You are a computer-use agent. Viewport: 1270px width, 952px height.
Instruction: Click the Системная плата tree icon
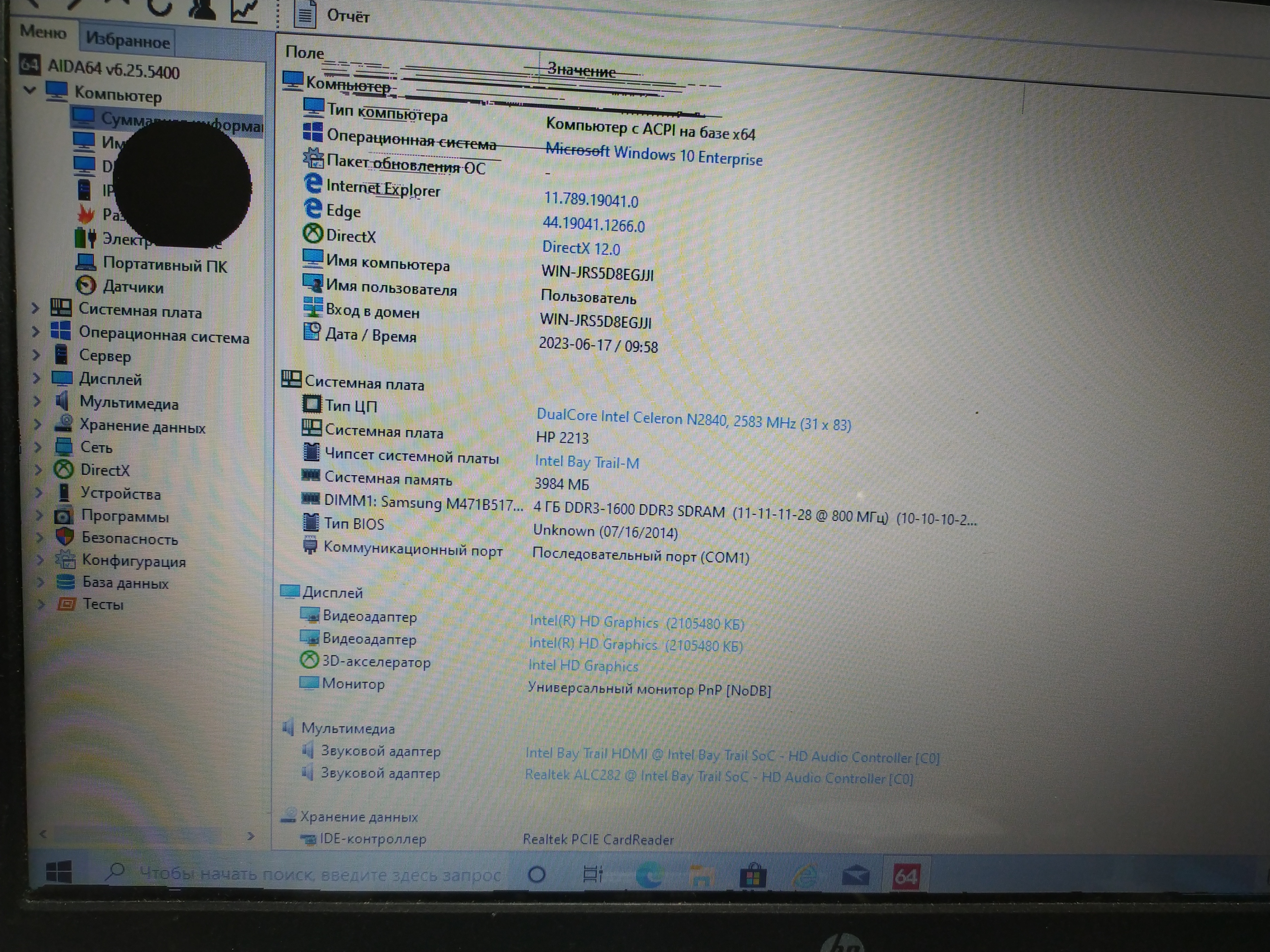[x=61, y=308]
